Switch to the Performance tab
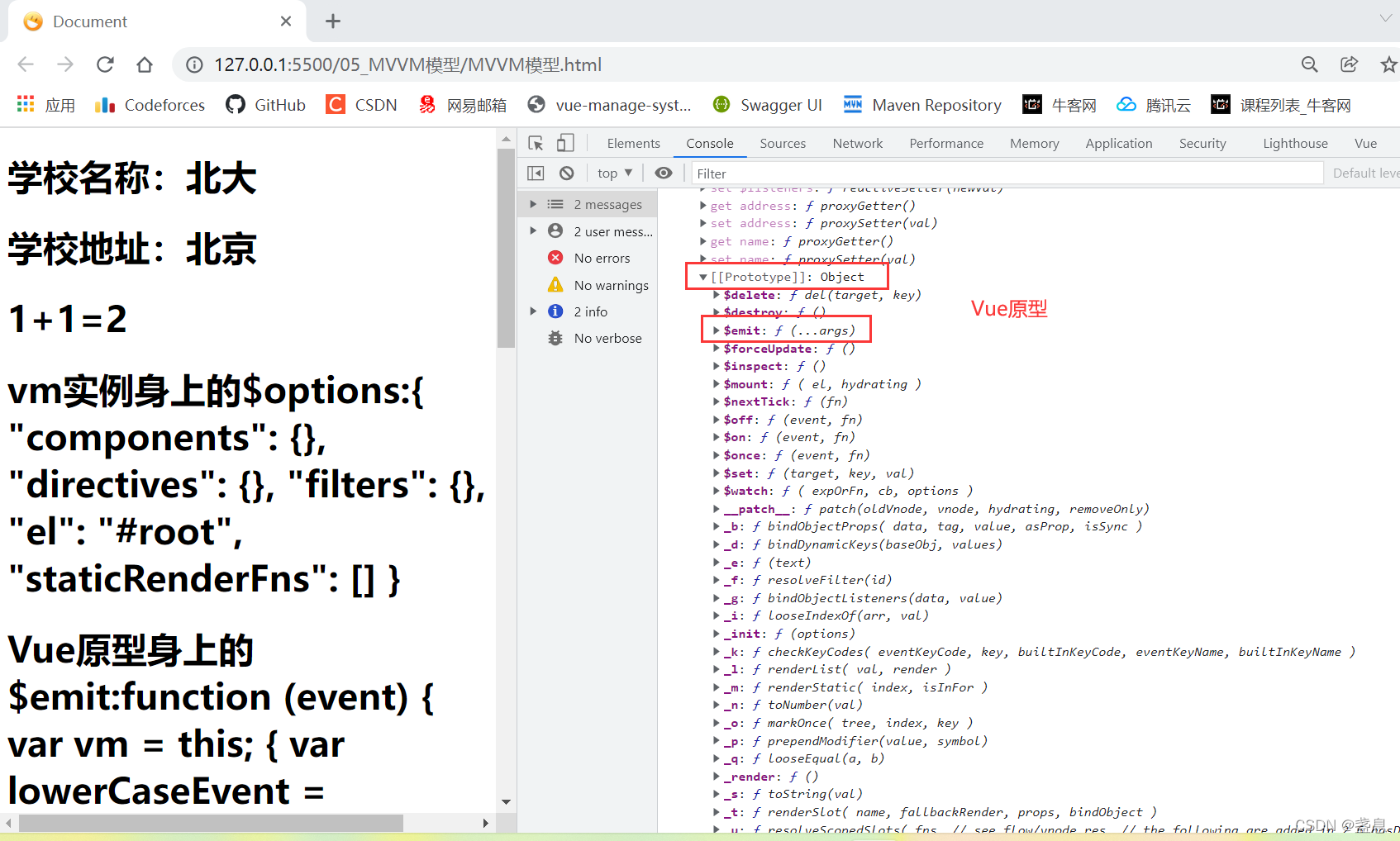This screenshot has width=1400, height=841. [x=946, y=143]
